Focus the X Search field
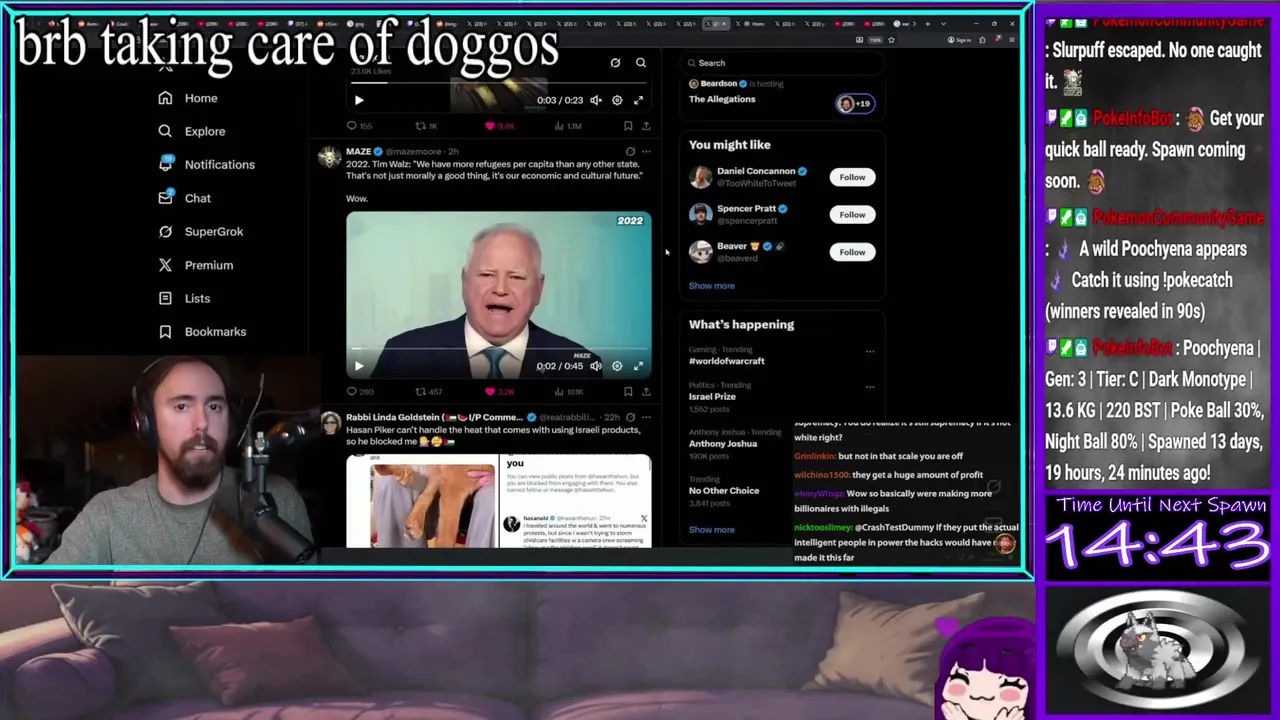Viewport: 1280px width, 720px height. coord(780,63)
